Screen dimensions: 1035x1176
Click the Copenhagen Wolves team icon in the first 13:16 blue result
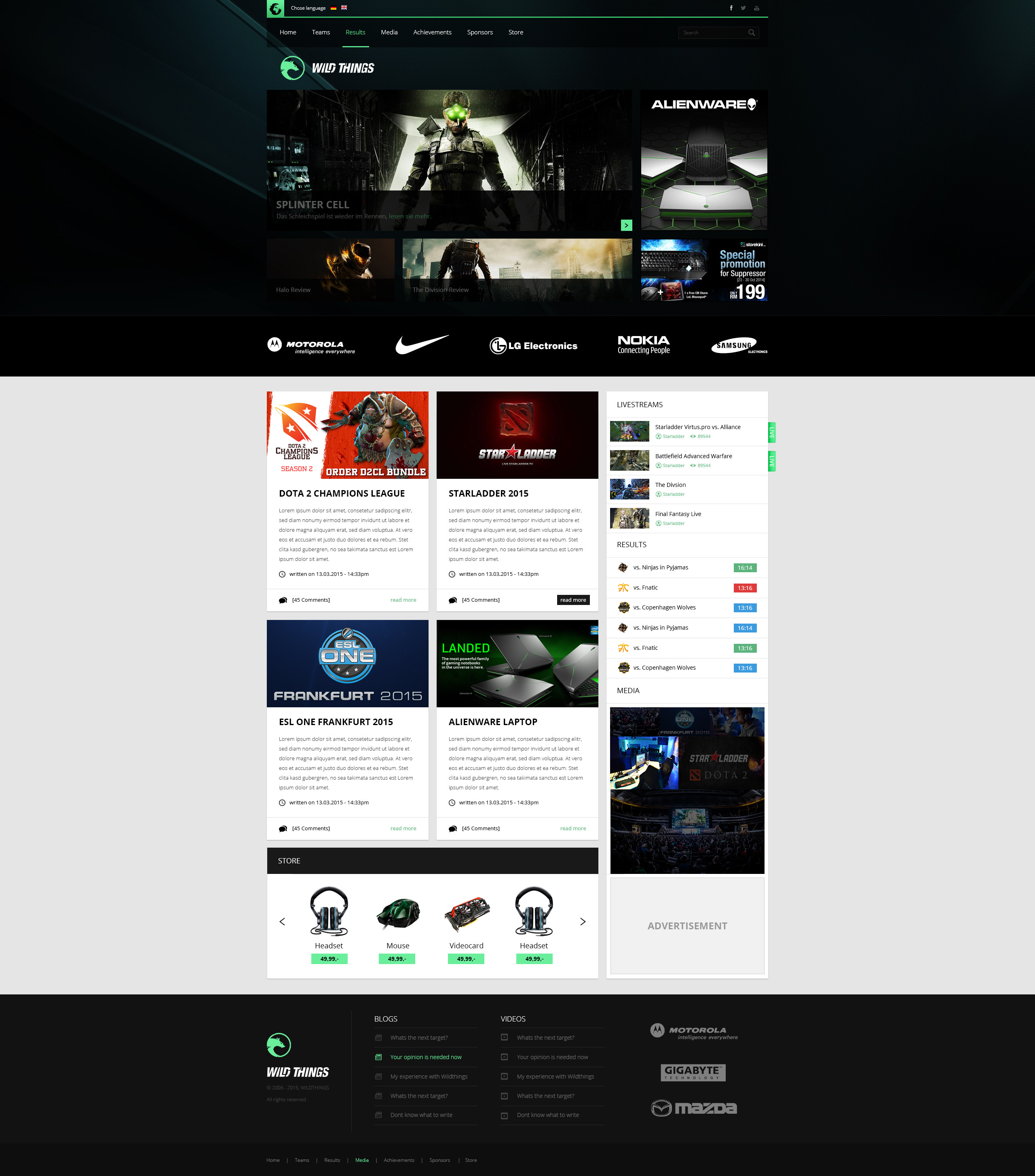coord(624,607)
